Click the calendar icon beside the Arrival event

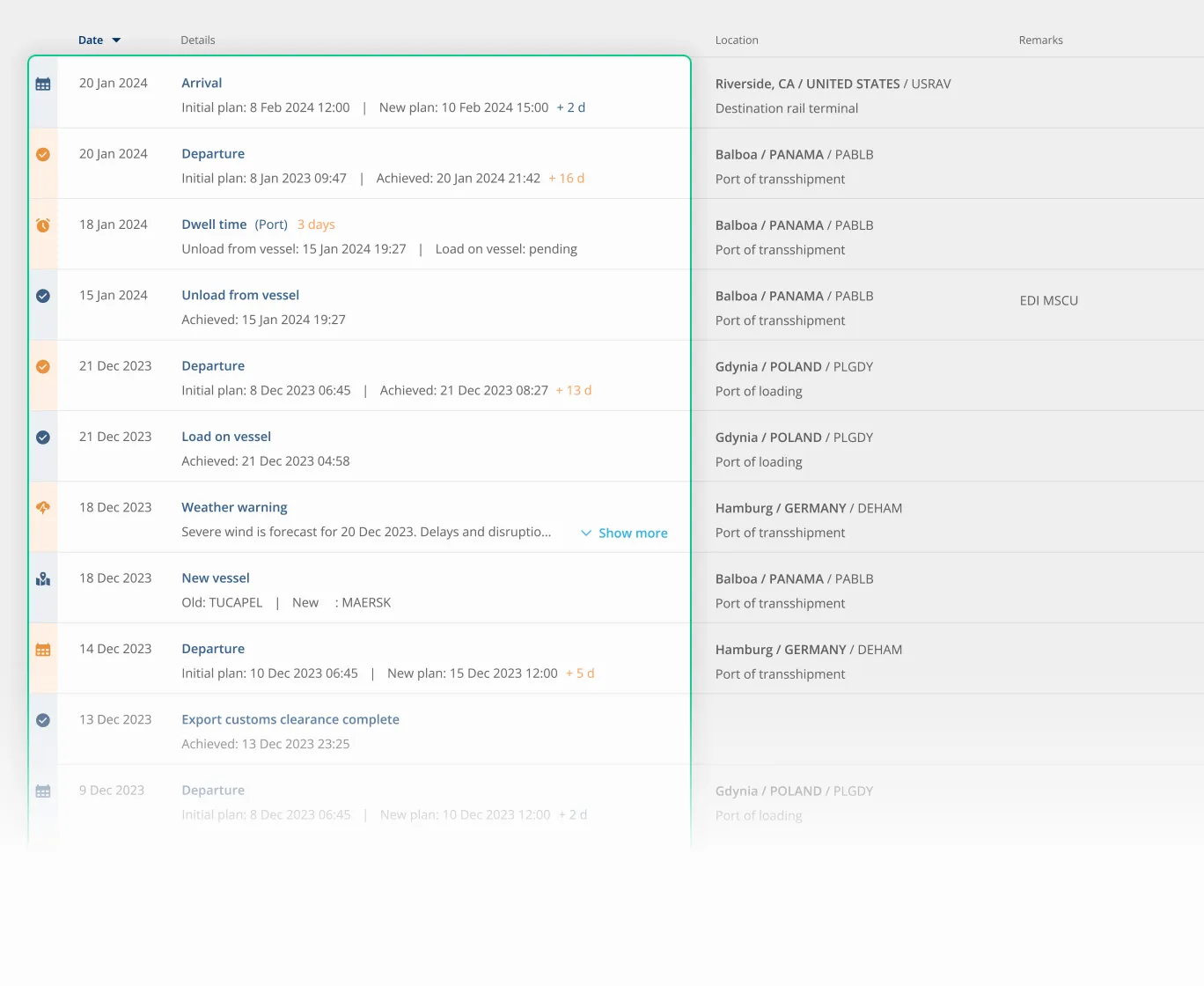(43, 84)
